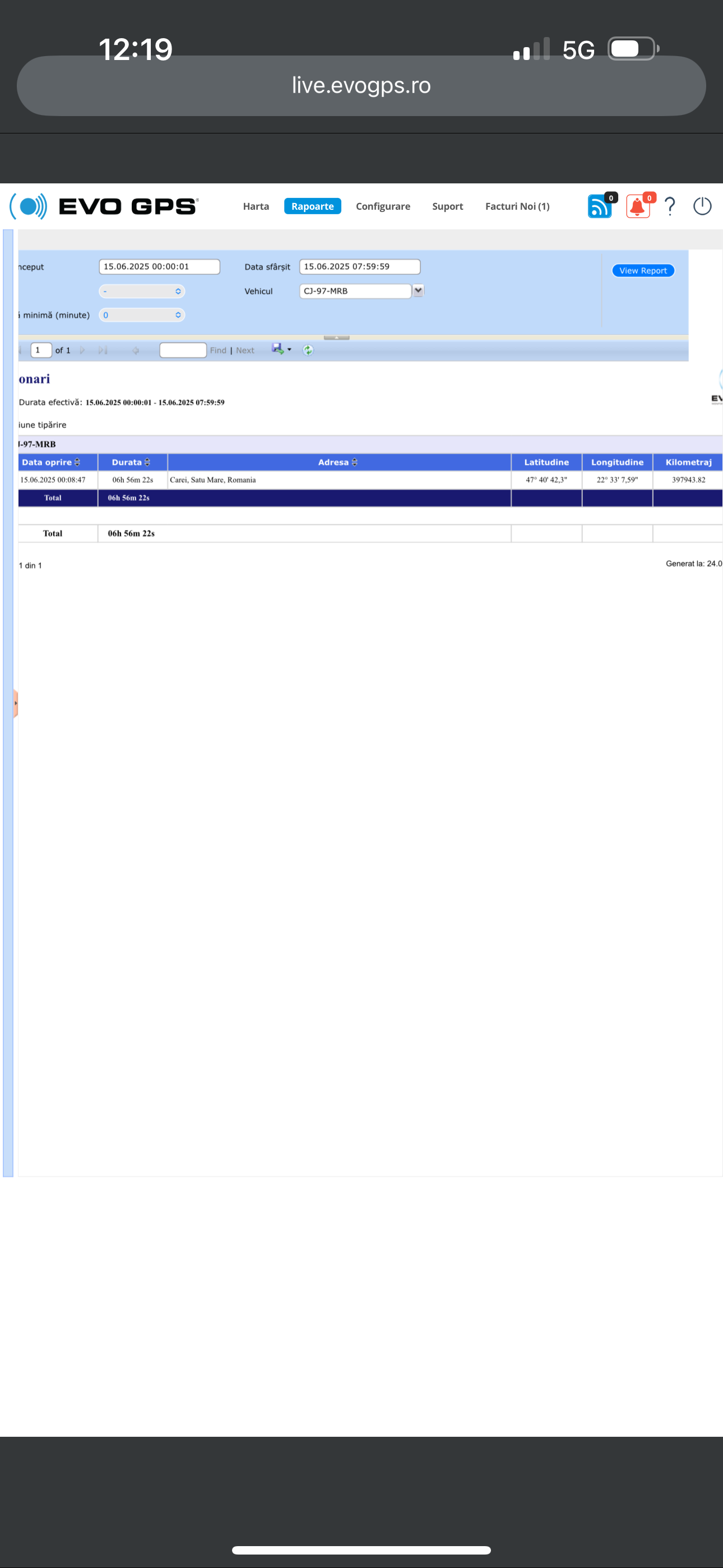Go to next report page arrow

point(82,350)
